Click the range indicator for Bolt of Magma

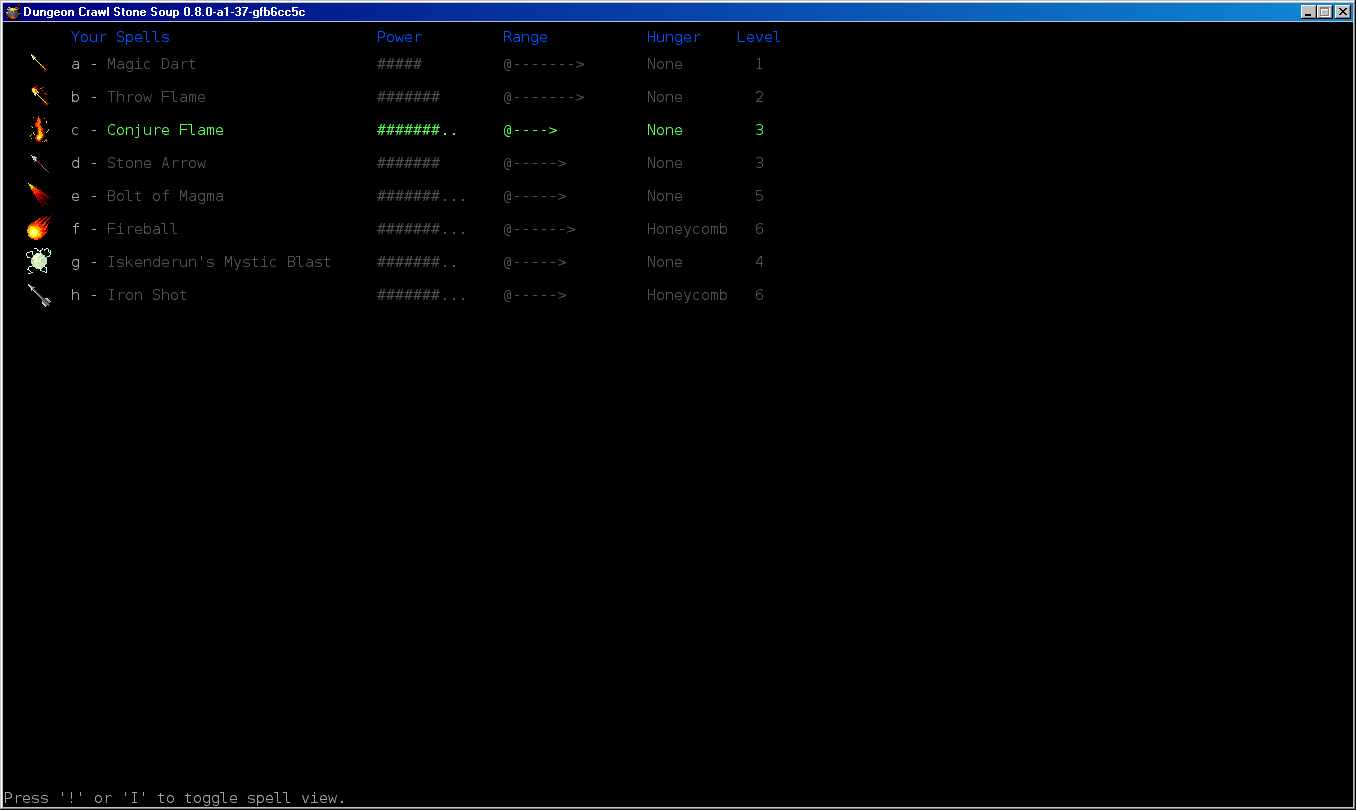(534, 196)
